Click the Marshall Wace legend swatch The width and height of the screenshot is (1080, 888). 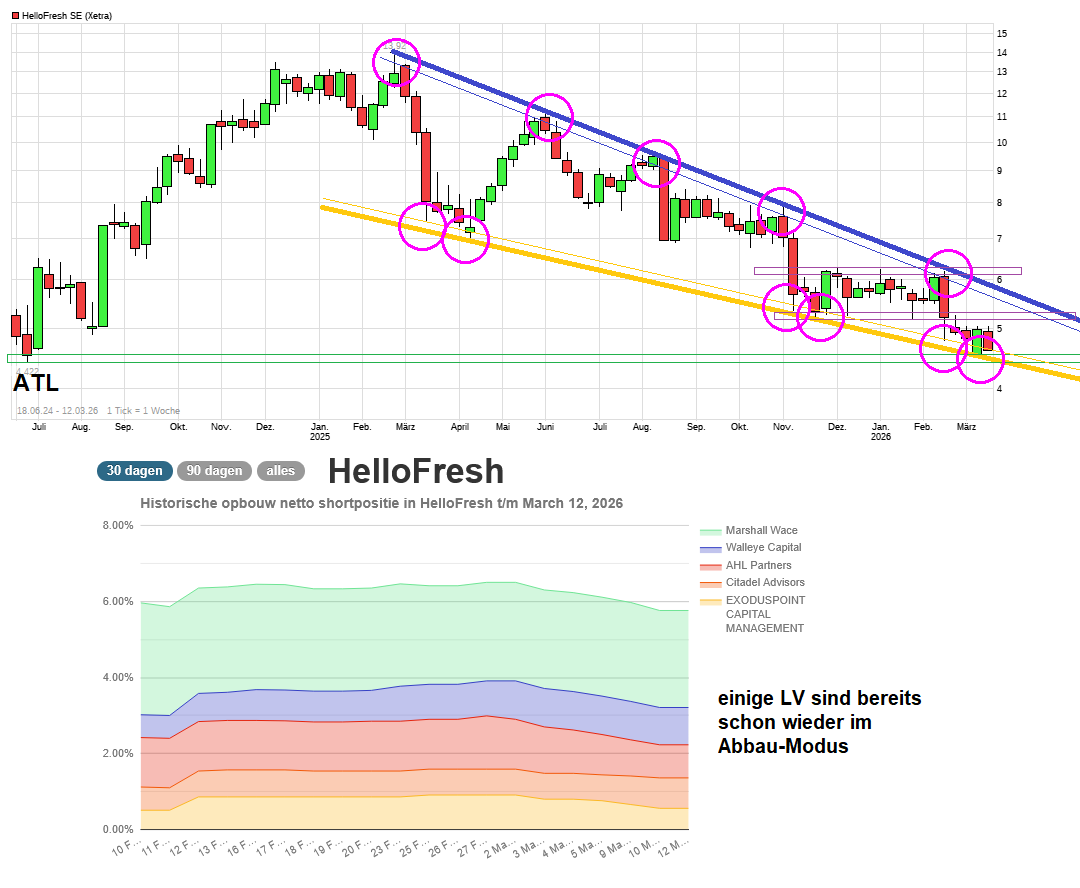(710, 532)
